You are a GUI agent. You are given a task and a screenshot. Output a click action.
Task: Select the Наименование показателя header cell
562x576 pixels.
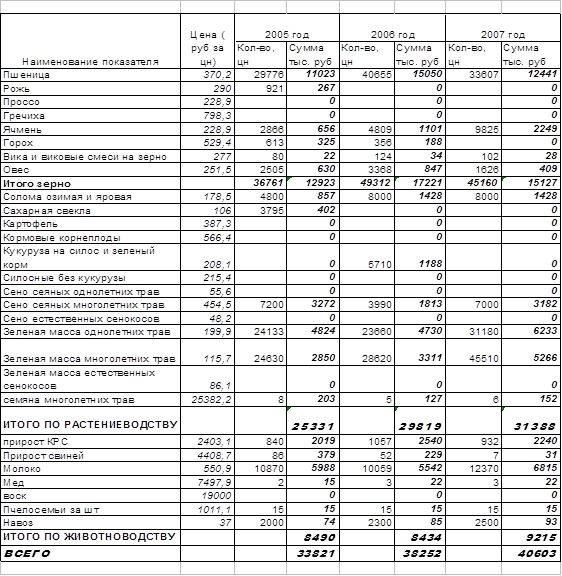(x=90, y=41)
